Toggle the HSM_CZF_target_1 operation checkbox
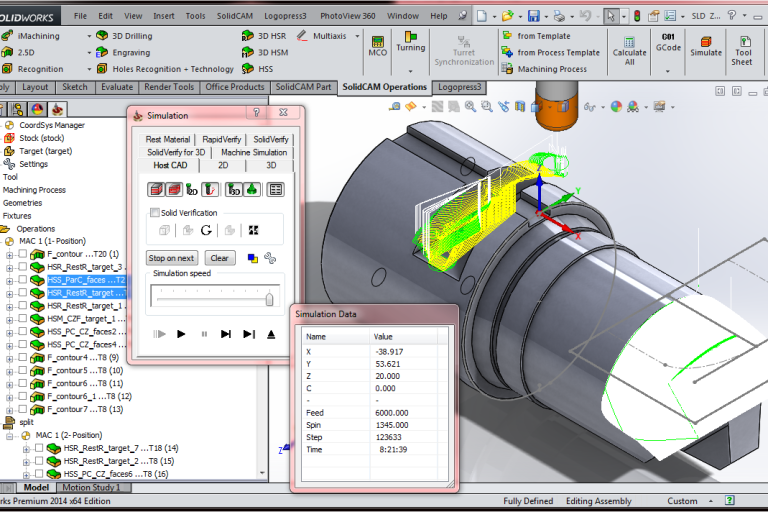Image resolution: width=768 pixels, height=512 pixels. click(23, 318)
